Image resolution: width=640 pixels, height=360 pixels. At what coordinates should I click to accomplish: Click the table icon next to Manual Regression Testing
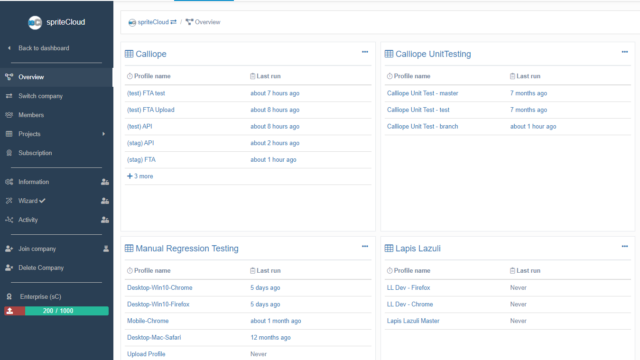[x=129, y=248]
